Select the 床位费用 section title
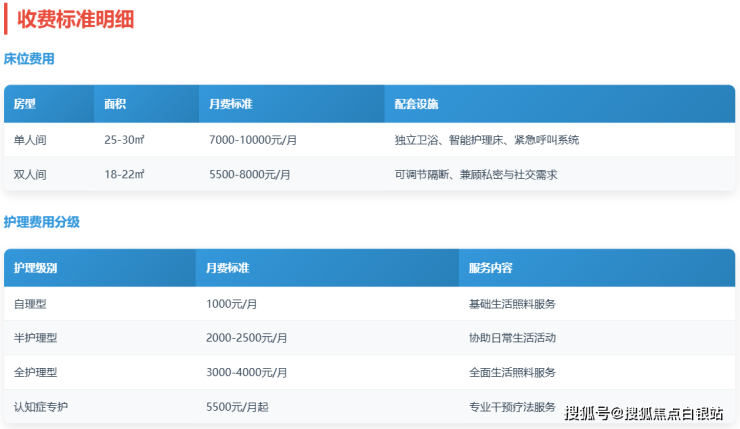740x429 pixels. coord(29,59)
